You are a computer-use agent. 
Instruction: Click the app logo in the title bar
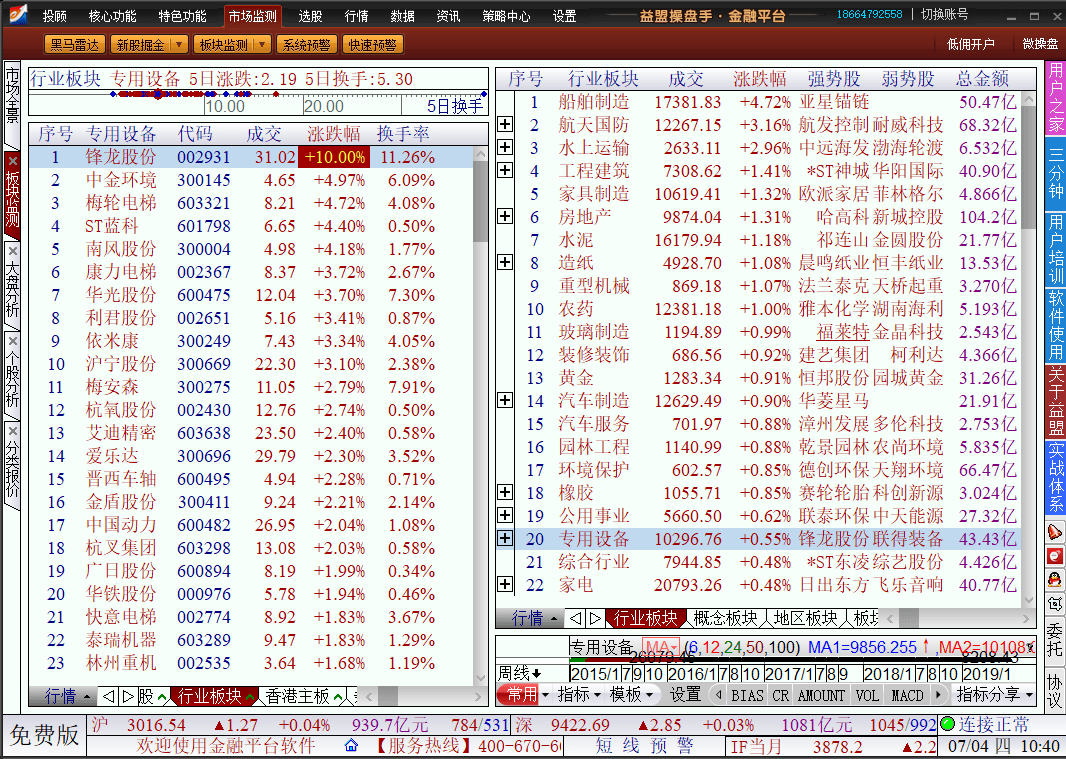coord(18,14)
